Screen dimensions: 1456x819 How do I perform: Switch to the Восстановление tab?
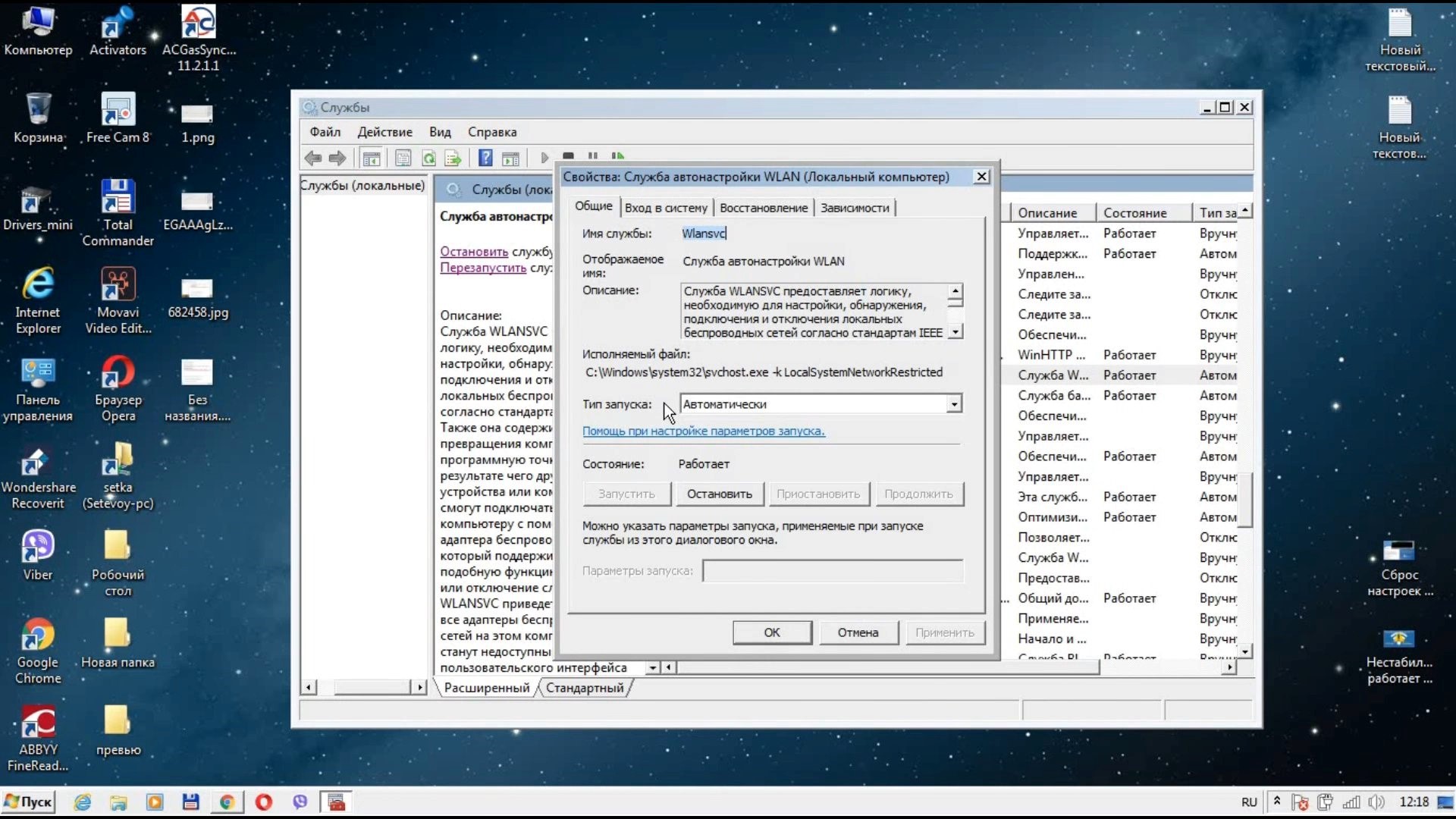point(764,208)
